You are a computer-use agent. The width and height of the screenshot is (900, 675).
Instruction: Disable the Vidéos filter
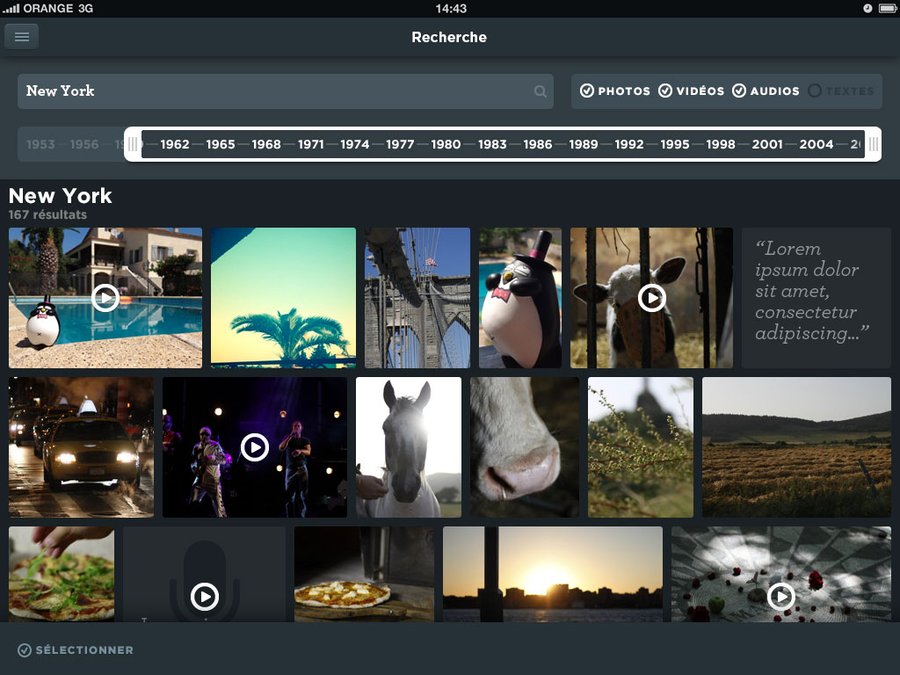665,91
